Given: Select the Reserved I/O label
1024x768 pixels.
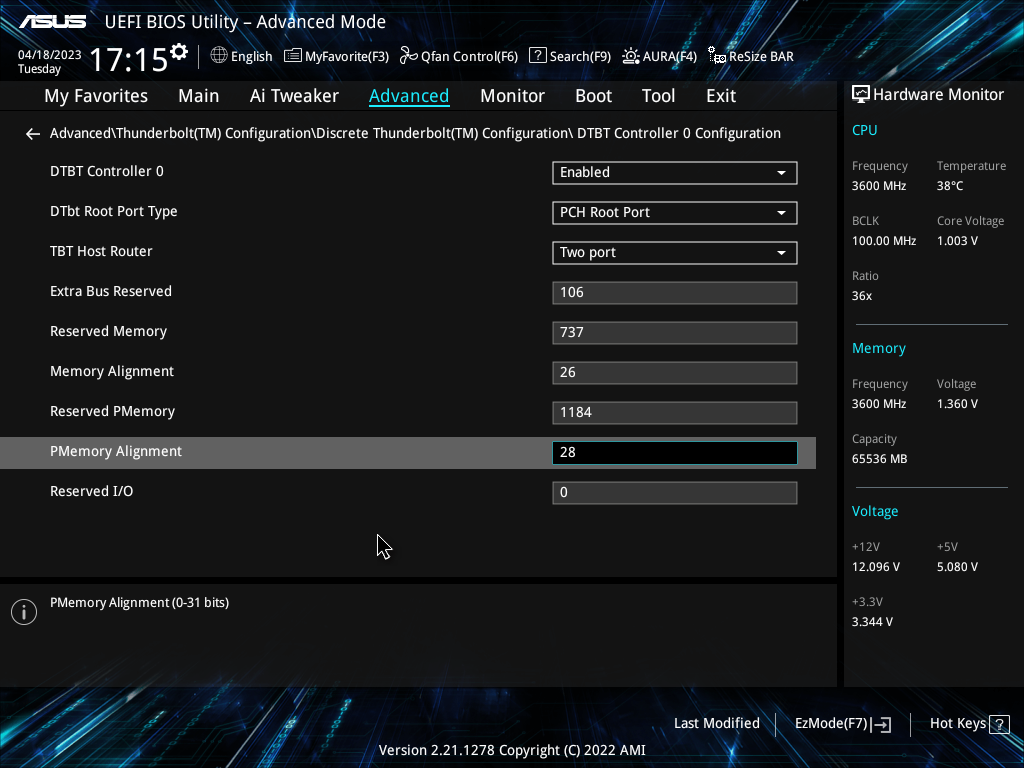Looking at the screenshot, I should click(91, 492).
